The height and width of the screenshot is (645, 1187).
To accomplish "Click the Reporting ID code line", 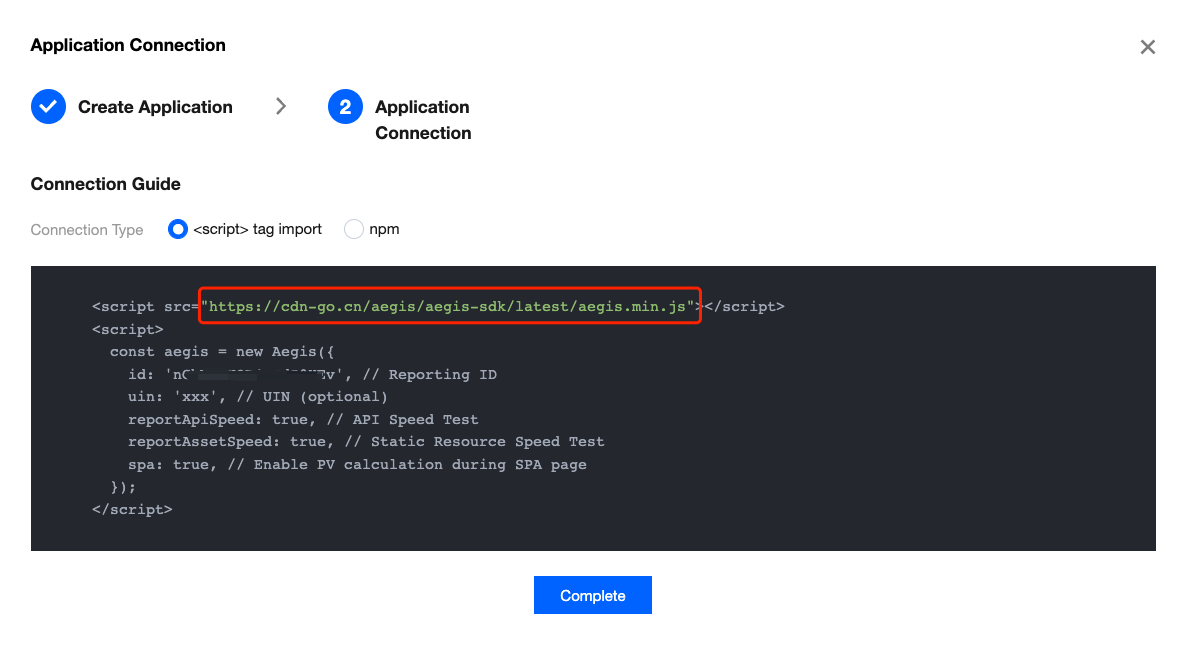I will [x=312, y=374].
